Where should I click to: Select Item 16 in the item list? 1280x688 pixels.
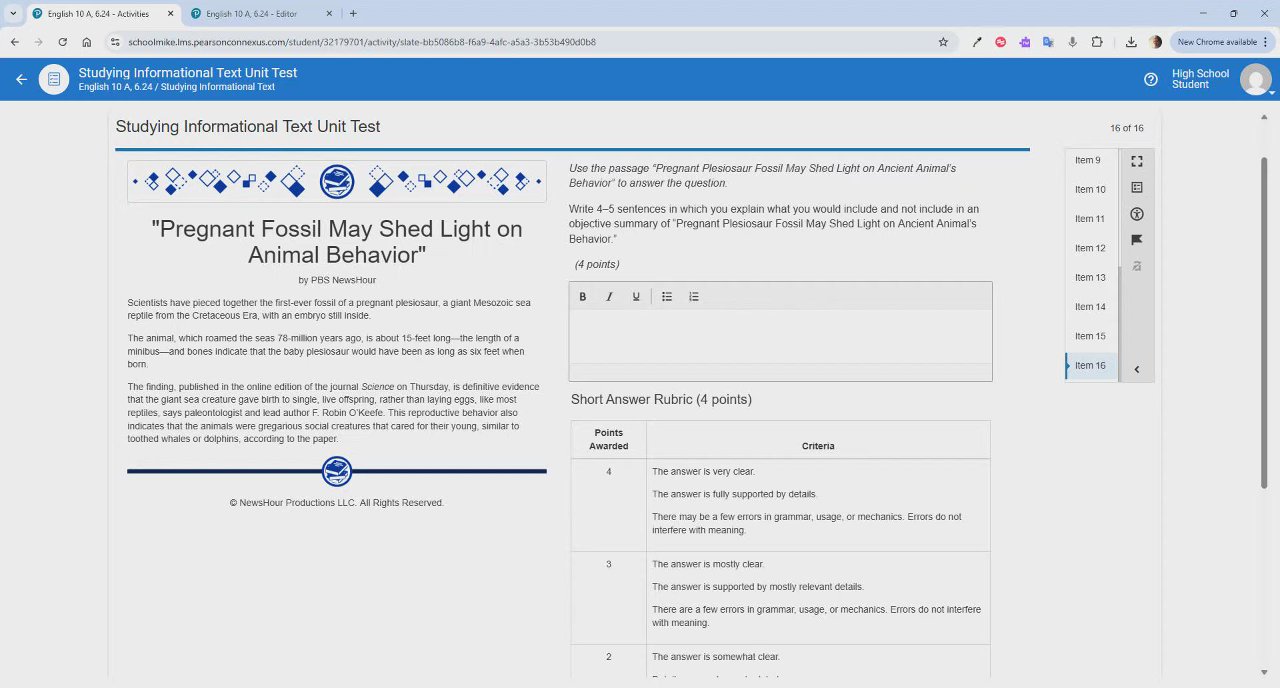1090,365
